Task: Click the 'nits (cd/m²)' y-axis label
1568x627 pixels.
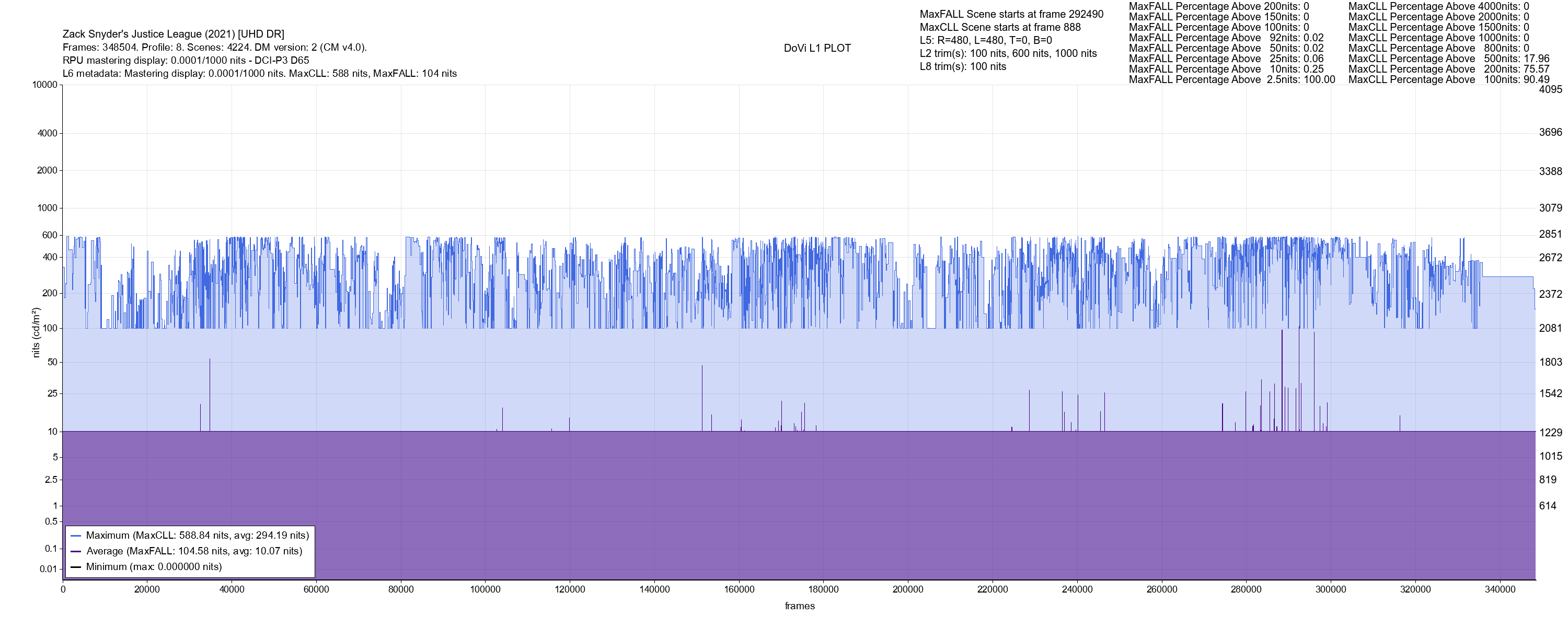Action: click(x=36, y=332)
